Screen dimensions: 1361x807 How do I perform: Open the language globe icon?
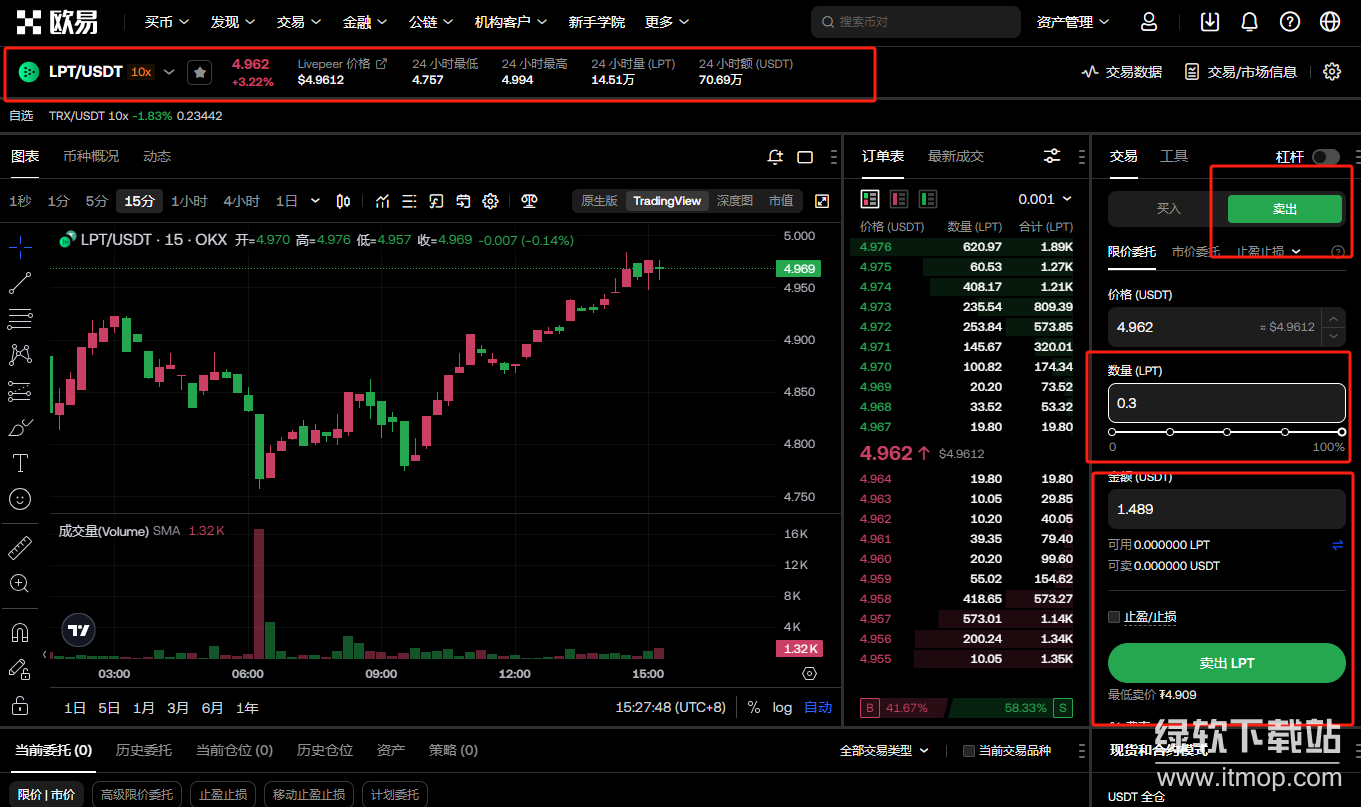click(1329, 22)
